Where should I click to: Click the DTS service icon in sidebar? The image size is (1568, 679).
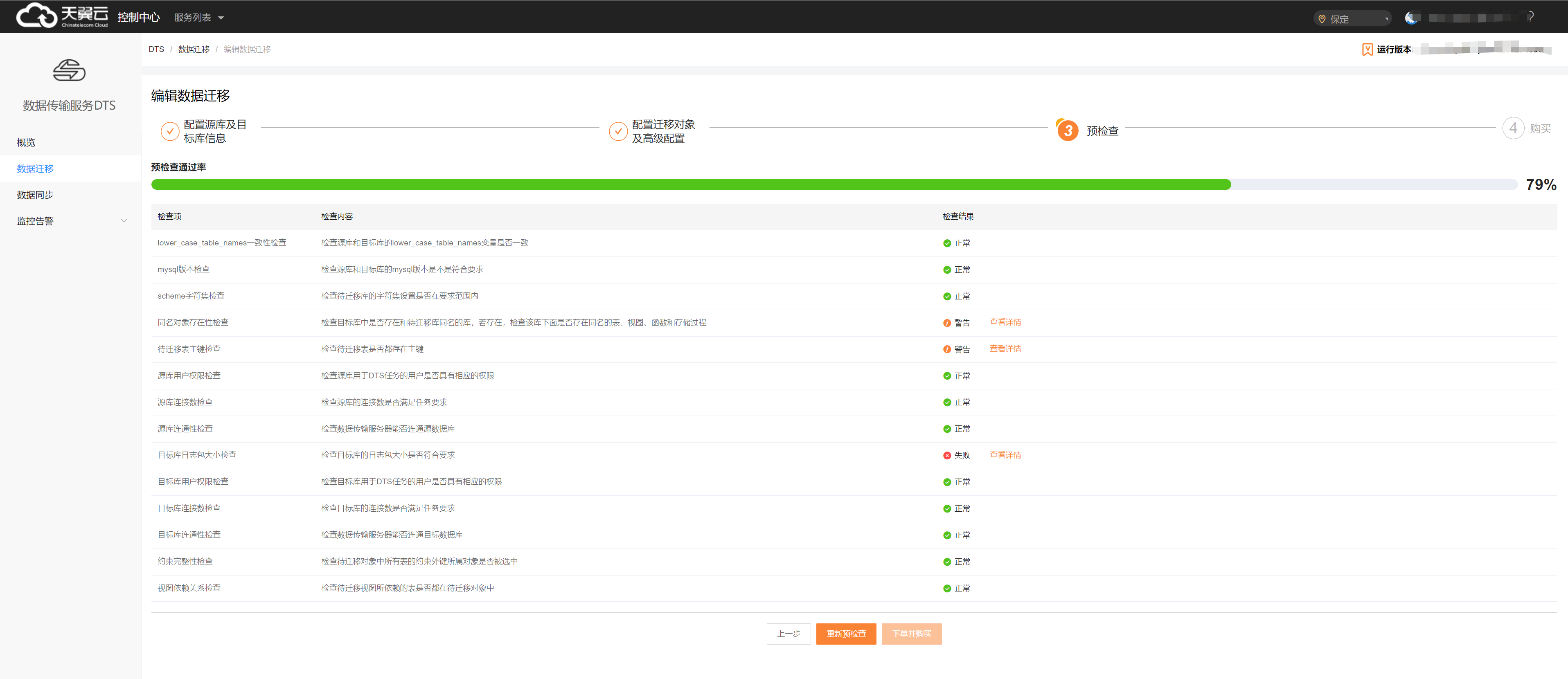click(69, 71)
